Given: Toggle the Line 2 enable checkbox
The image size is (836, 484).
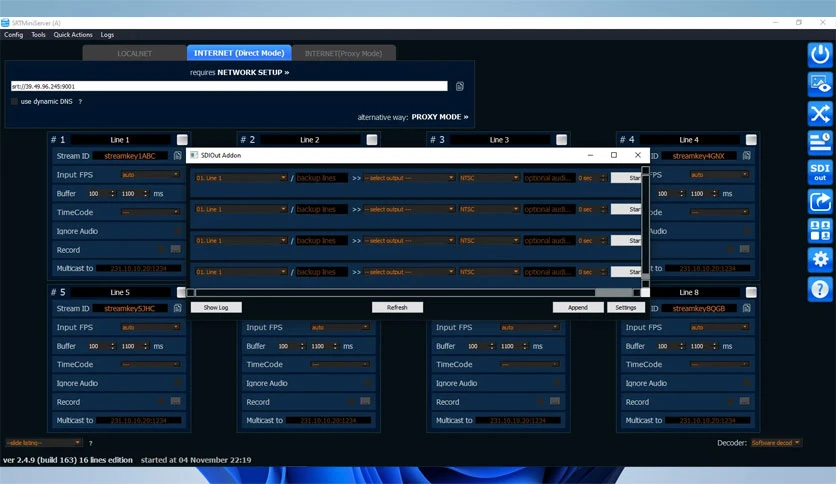Looking at the screenshot, I should pyautogui.click(x=372, y=140).
